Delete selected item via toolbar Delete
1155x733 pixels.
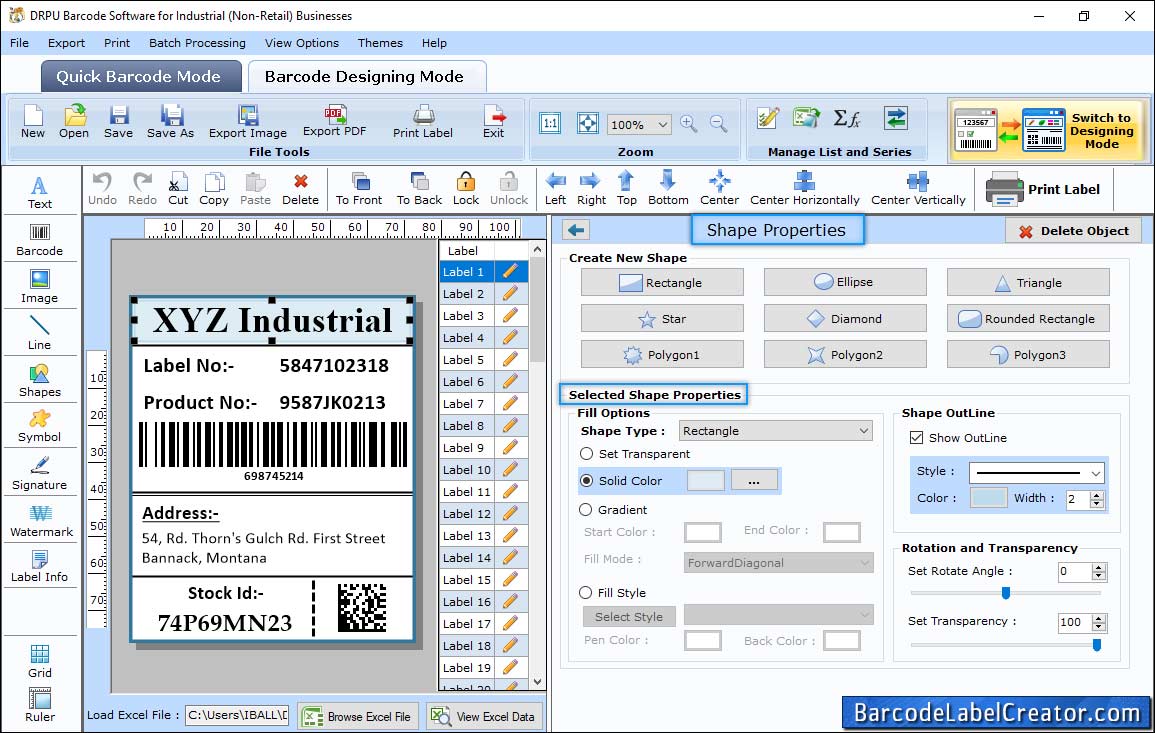(301, 189)
